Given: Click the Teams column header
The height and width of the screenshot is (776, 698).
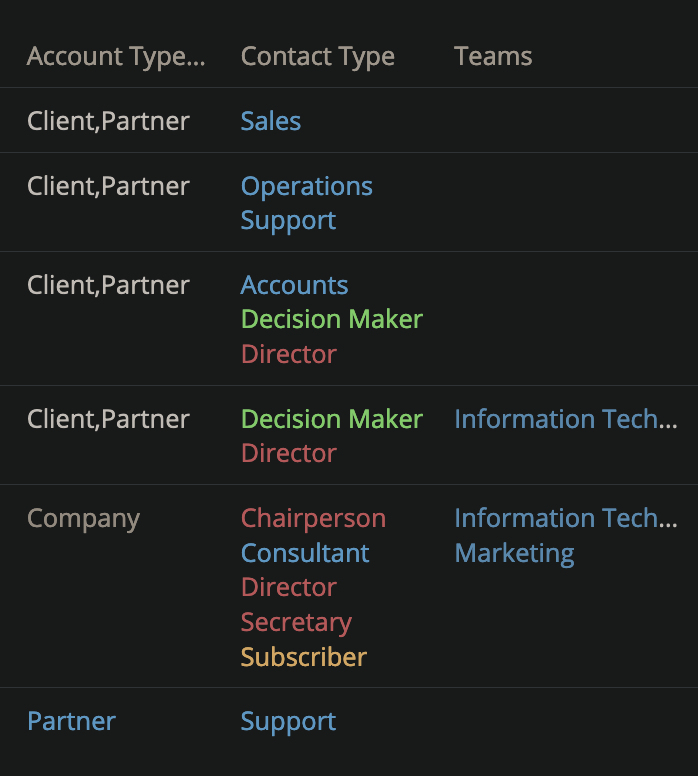Looking at the screenshot, I should [x=493, y=57].
